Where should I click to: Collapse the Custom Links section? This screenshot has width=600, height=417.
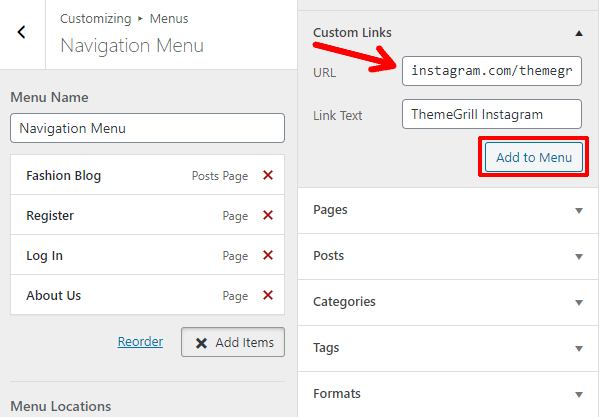click(x=578, y=33)
